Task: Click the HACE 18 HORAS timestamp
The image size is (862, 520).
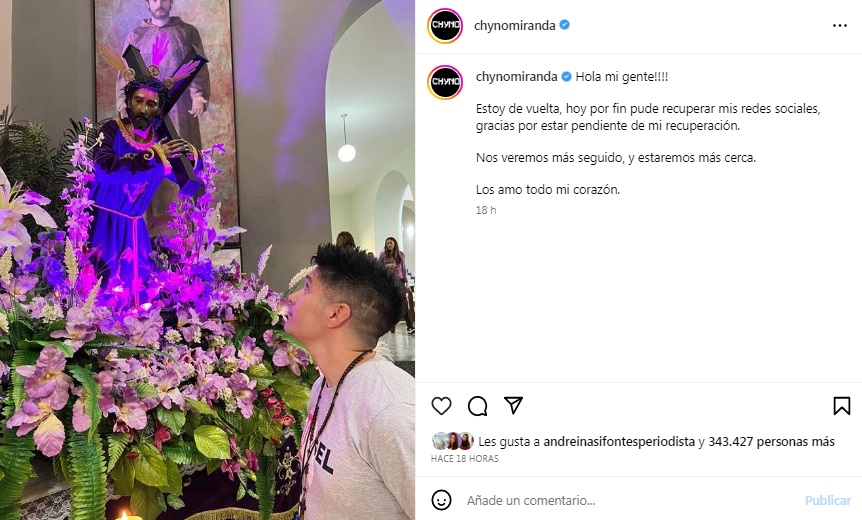Action: point(465,458)
